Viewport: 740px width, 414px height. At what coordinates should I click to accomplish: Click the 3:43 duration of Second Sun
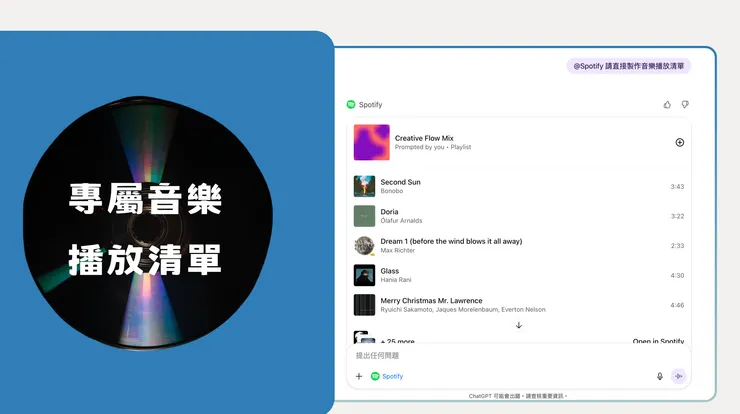coord(677,186)
